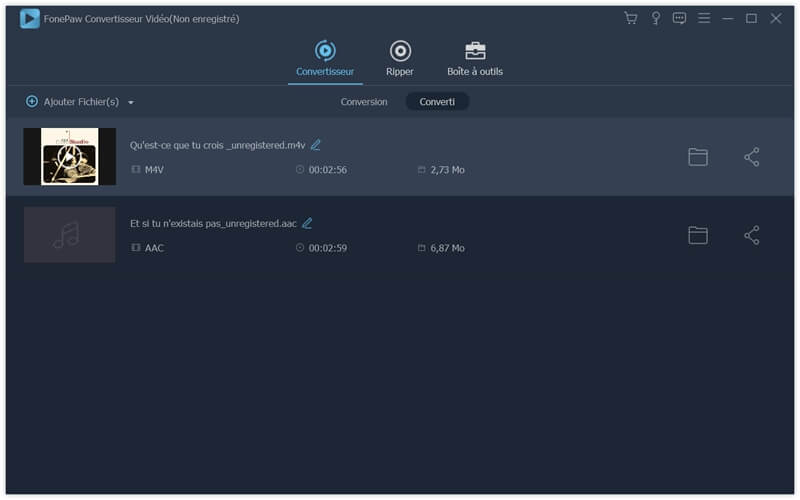The width and height of the screenshot is (800, 500).
Task: Select the Converti sub-tab
Action: pyautogui.click(x=437, y=102)
